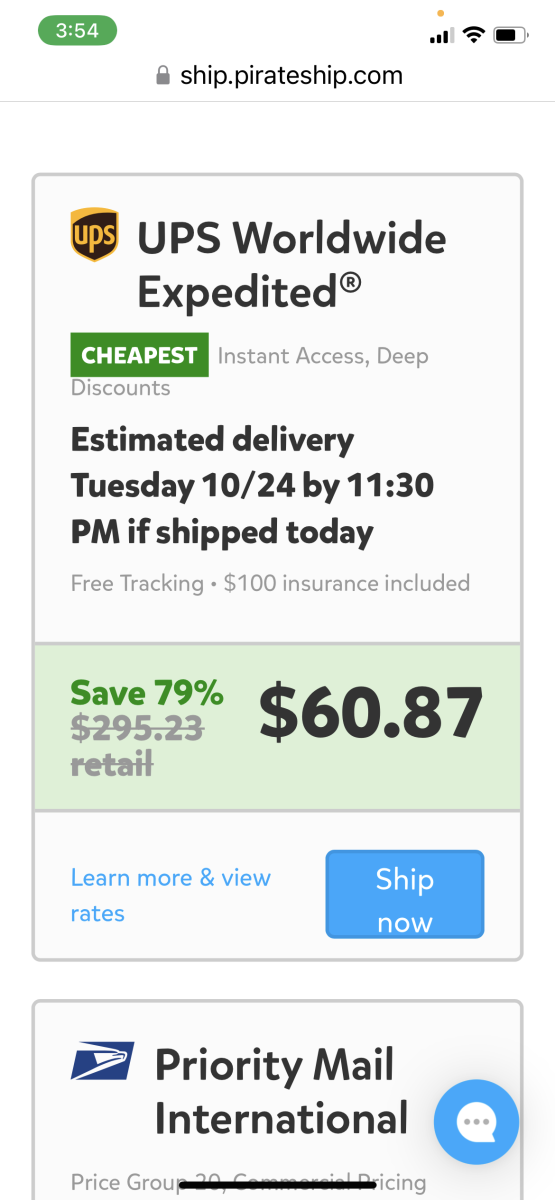Tap the $60.87 price
The image size is (555, 1200).
[371, 712]
